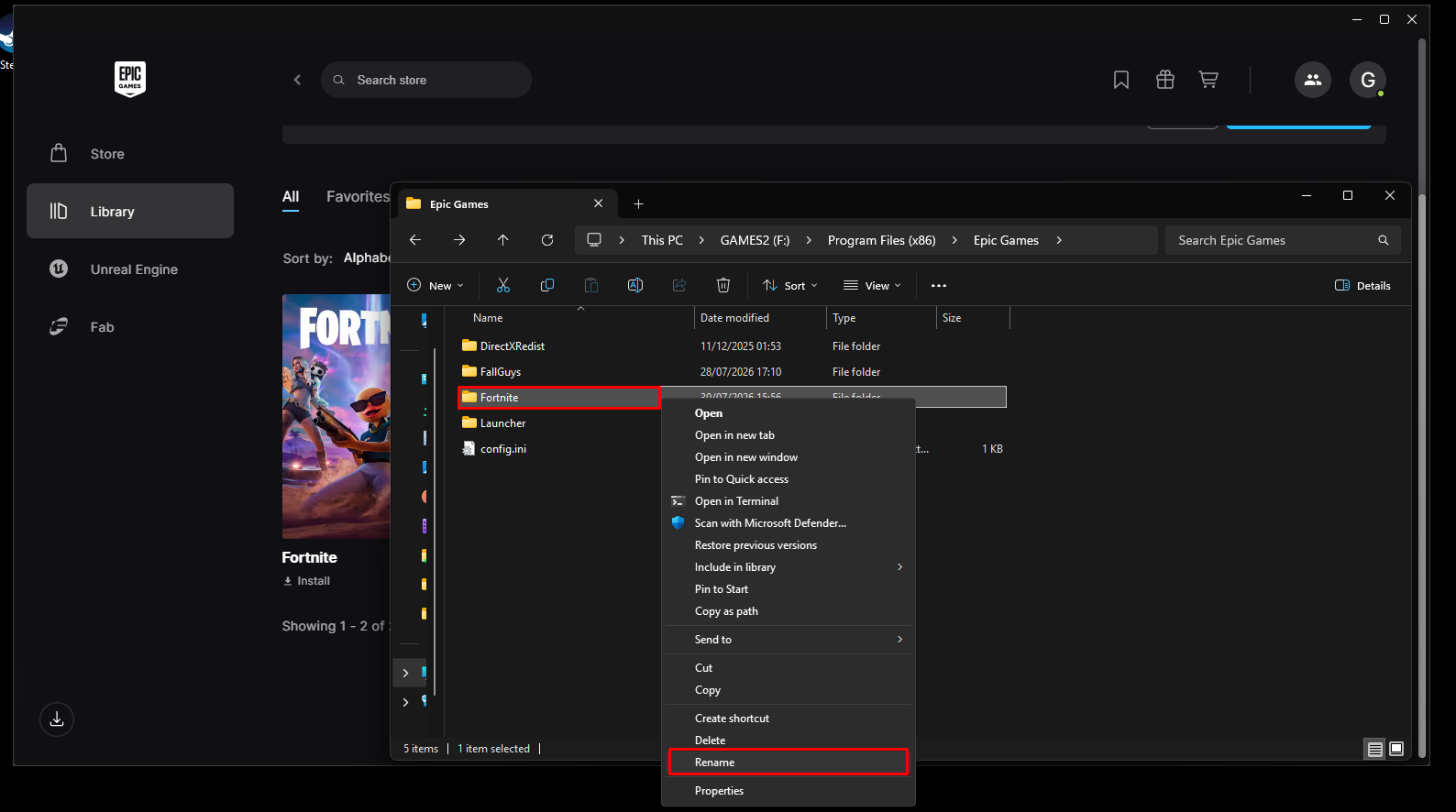Image resolution: width=1456 pixels, height=812 pixels.
Task: Expand the chevron after GAMES2 (F:) breadcrumb
Action: click(809, 240)
